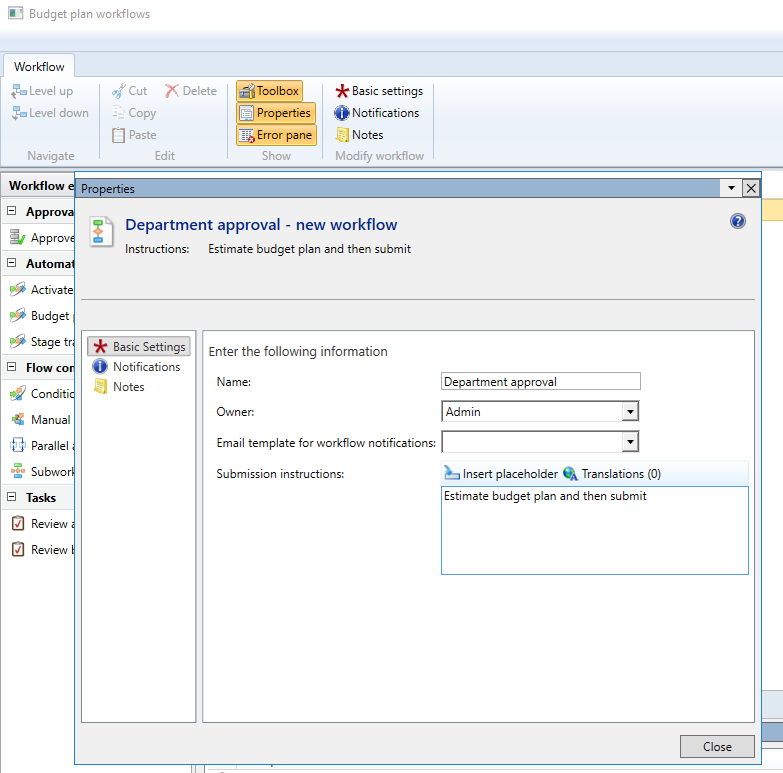Toggle the Toolbox pane button
Image resolution: width=783 pixels, height=773 pixels.
[269, 91]
